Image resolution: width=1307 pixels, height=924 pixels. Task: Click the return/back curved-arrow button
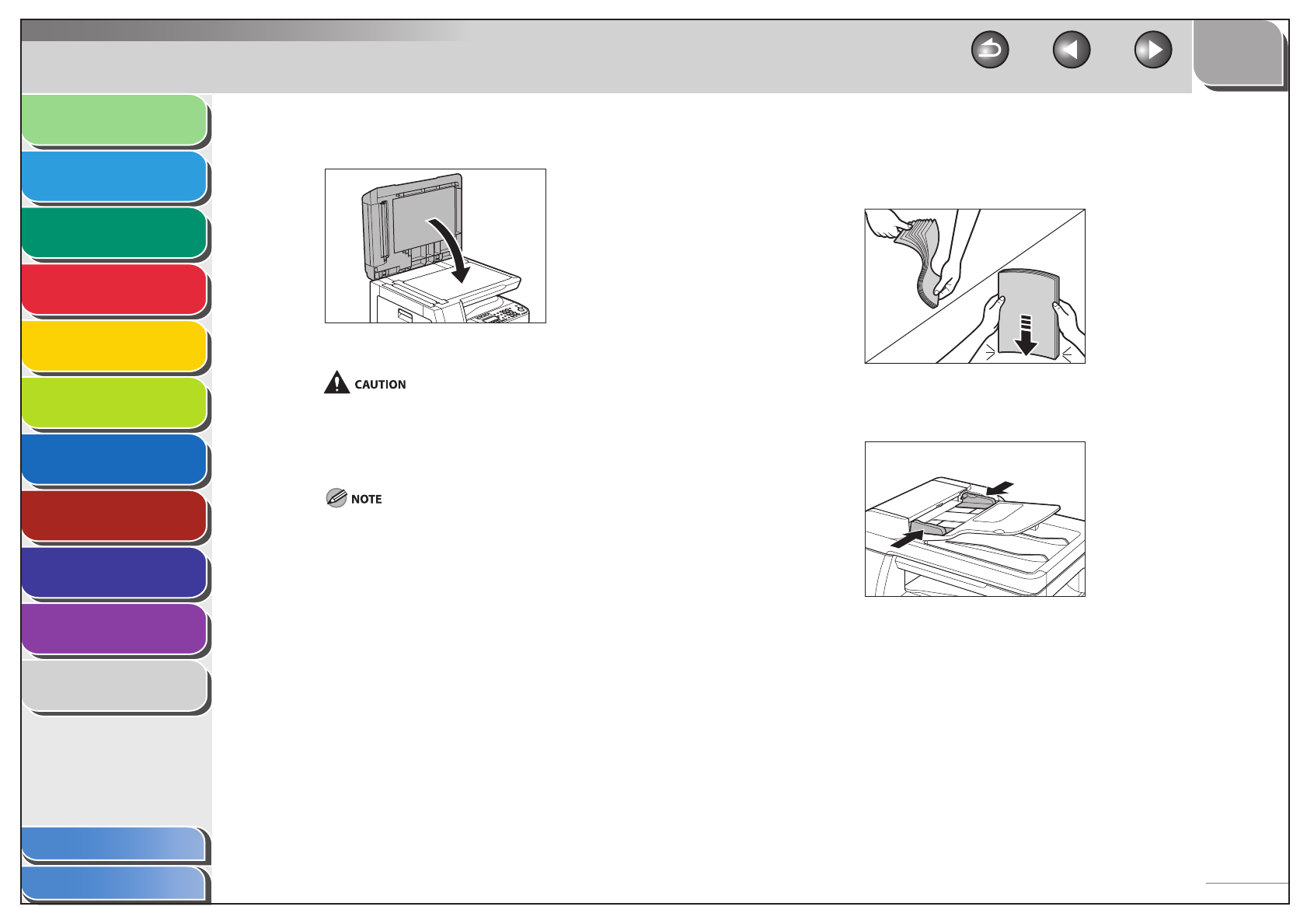990,51
